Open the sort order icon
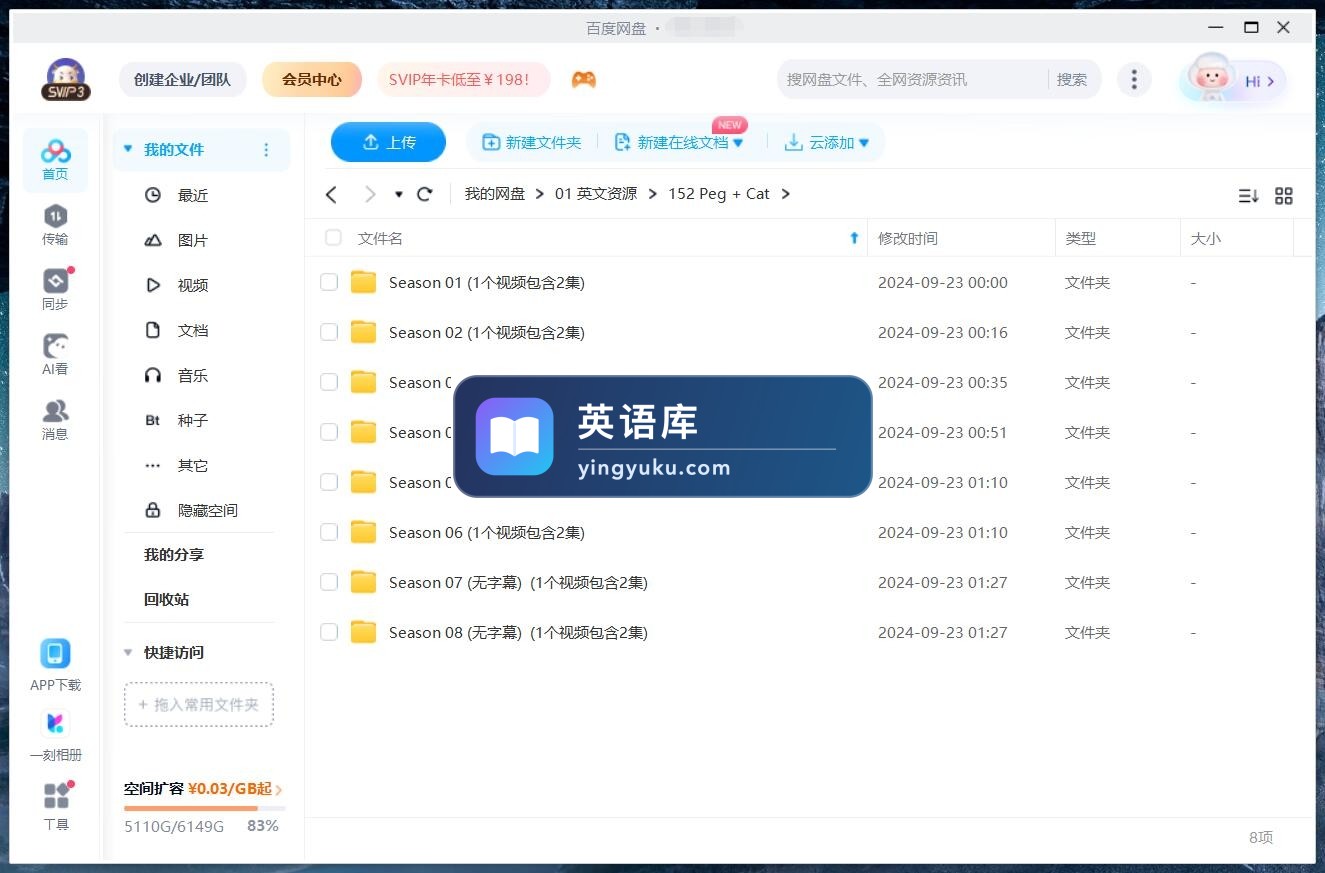The image size is (1325, 873). click(x=1248, y=196)
